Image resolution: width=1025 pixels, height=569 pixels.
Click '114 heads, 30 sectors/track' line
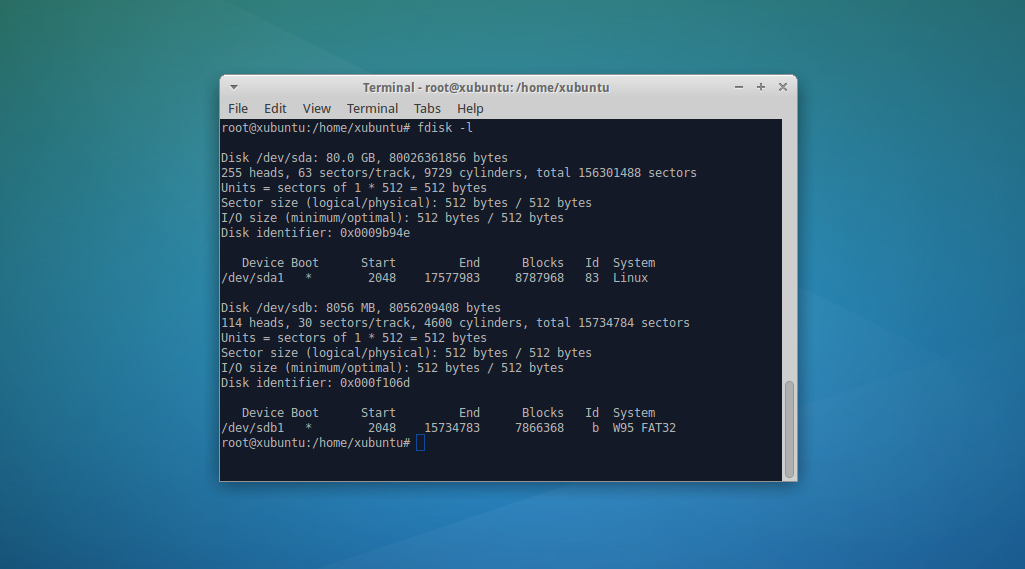455,323
